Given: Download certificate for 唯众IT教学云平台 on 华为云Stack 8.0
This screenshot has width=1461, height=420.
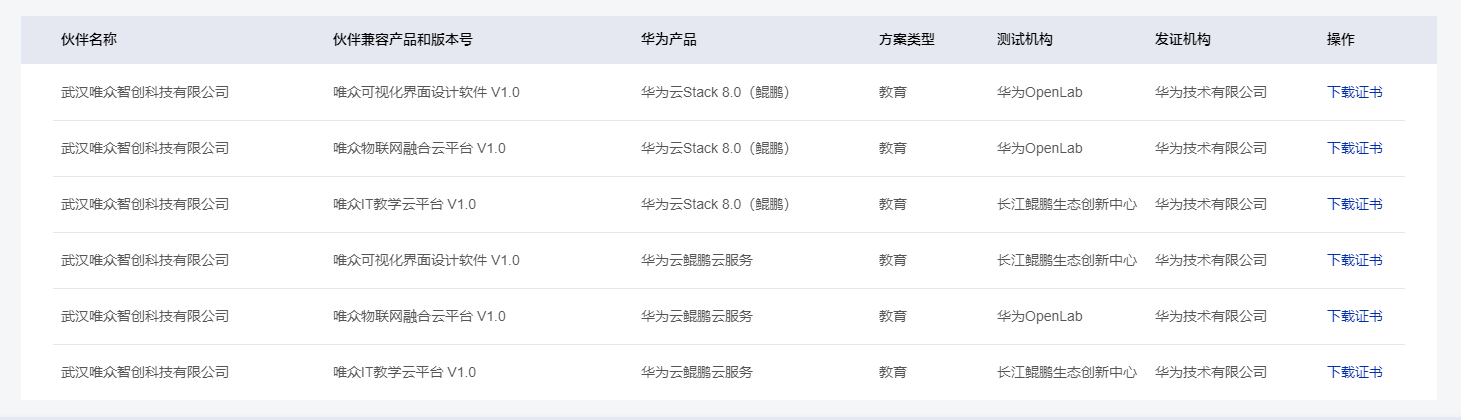Looking at the screenshot, I should [x=1354, y=204].
